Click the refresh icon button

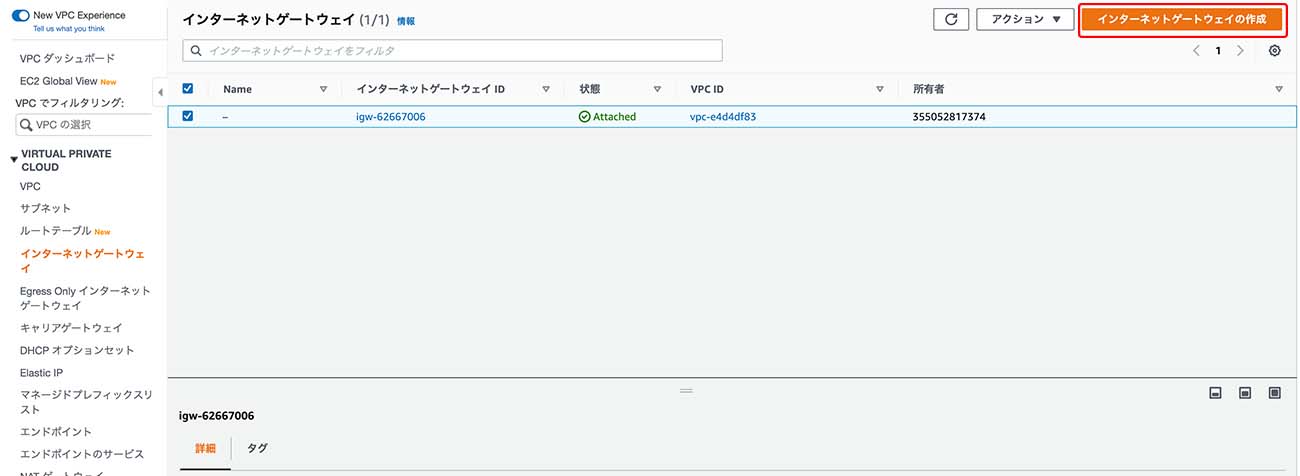coord(950,19)
